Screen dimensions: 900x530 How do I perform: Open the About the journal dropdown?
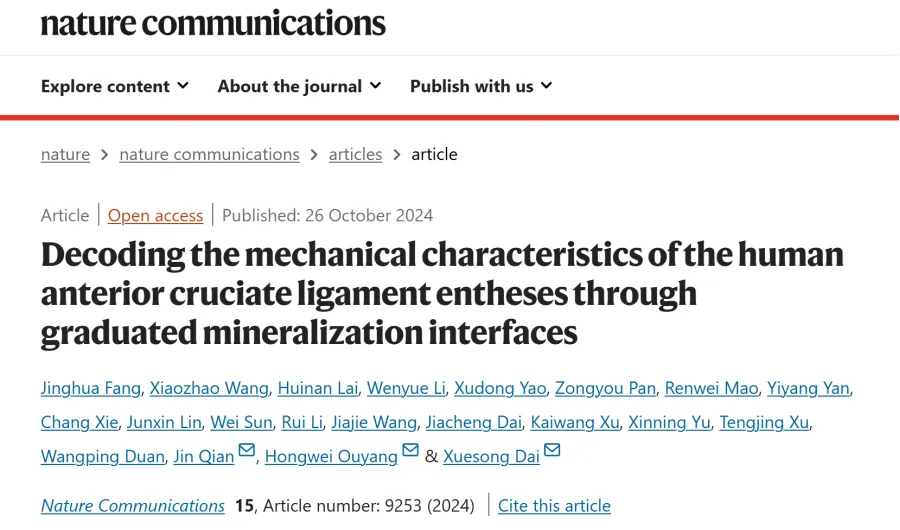(x=299, y=86)
